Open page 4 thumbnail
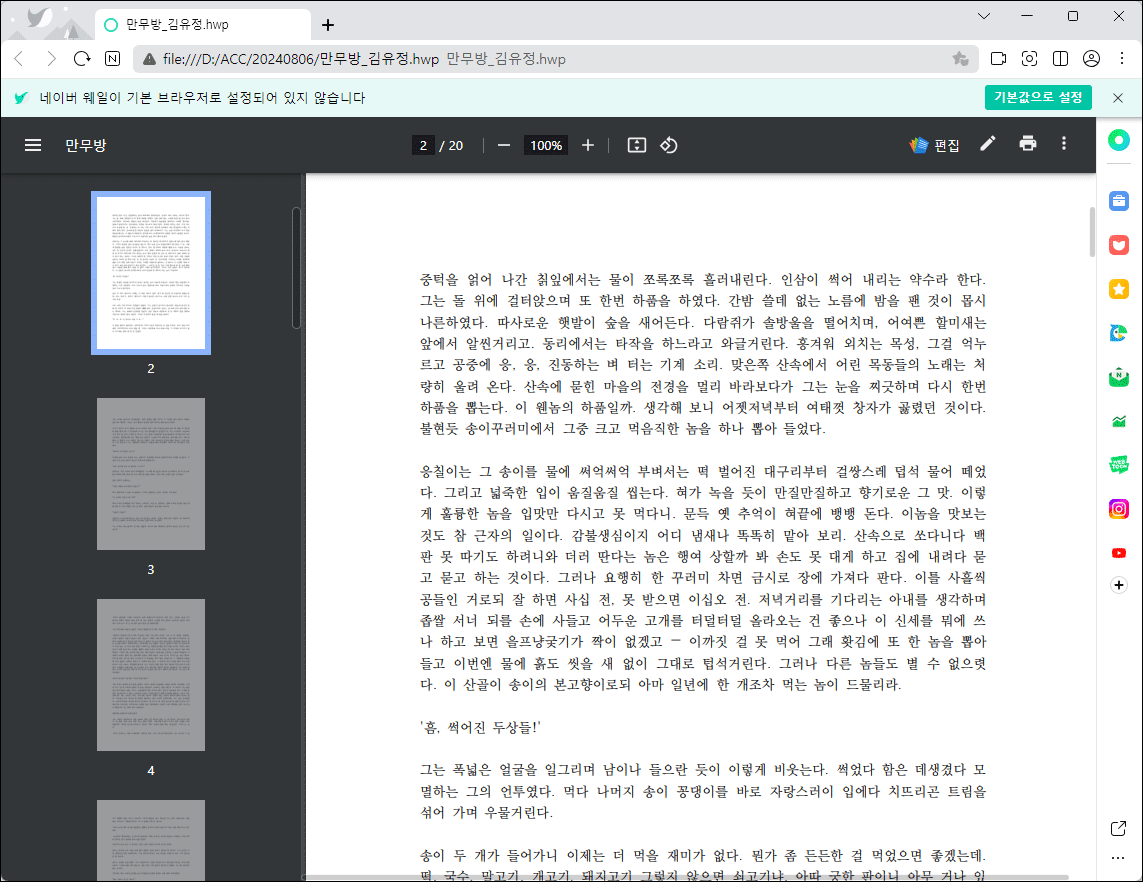 tap(151, 675)
